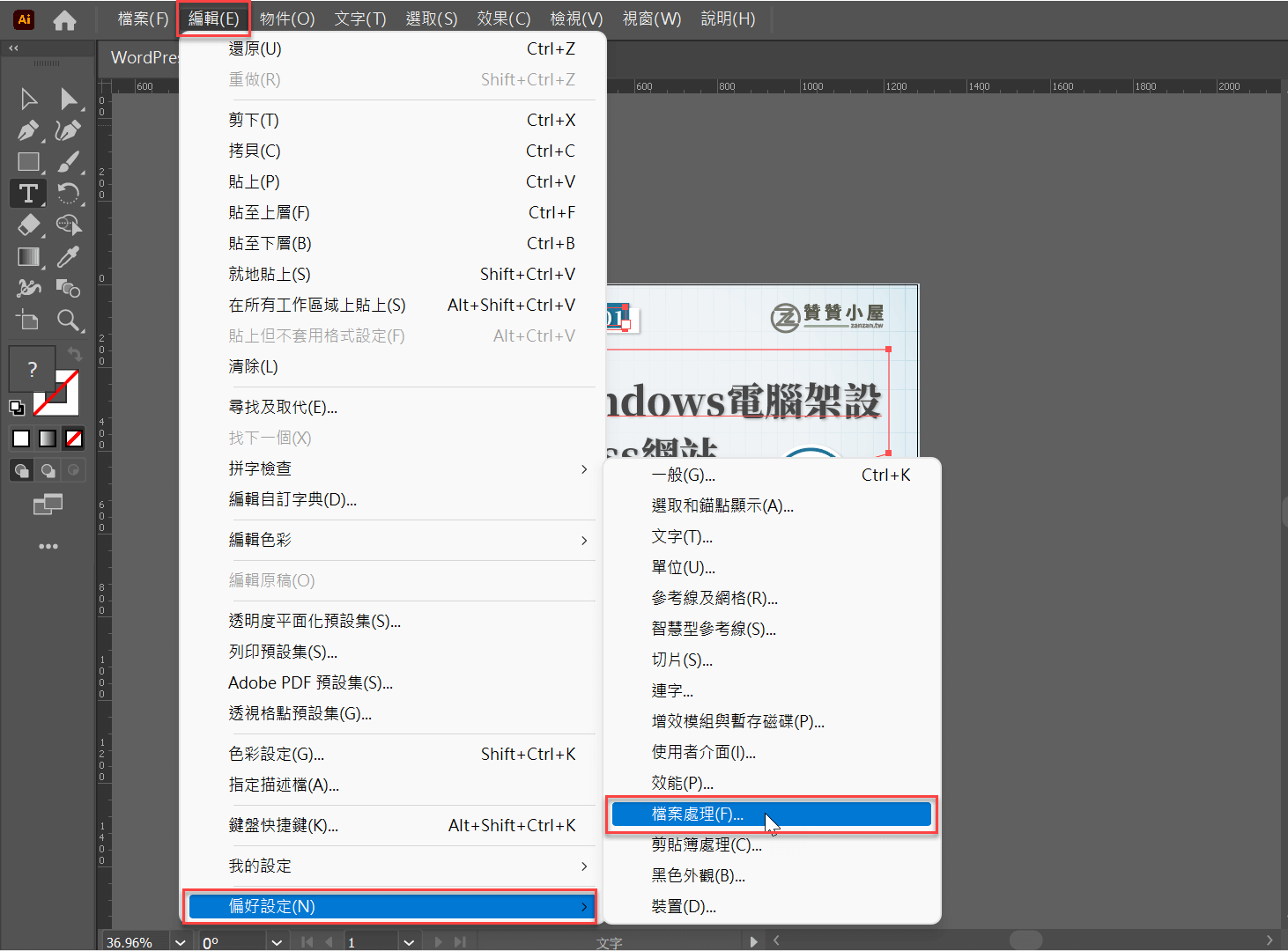1288x951 pixels.
Task: Select the Artboard tool
Action: tap(28, 320)
